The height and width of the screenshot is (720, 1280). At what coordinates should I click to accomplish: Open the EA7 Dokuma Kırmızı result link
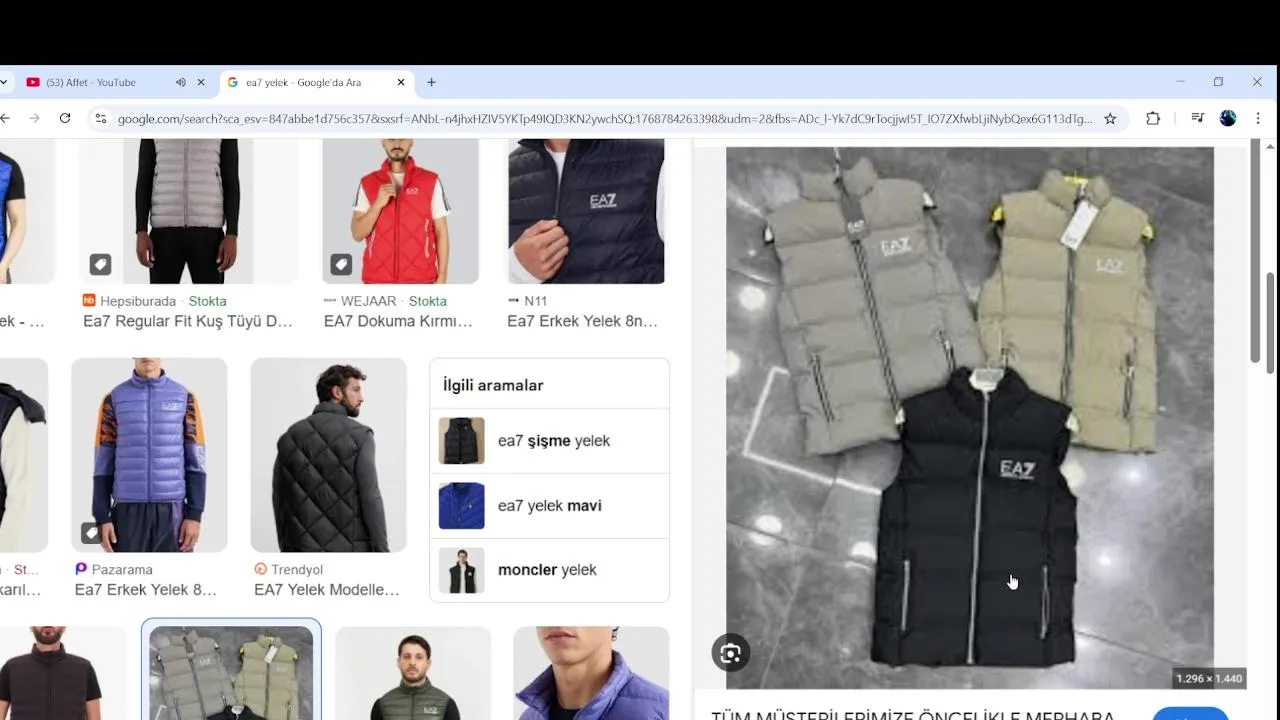click(x=398, y=321)
